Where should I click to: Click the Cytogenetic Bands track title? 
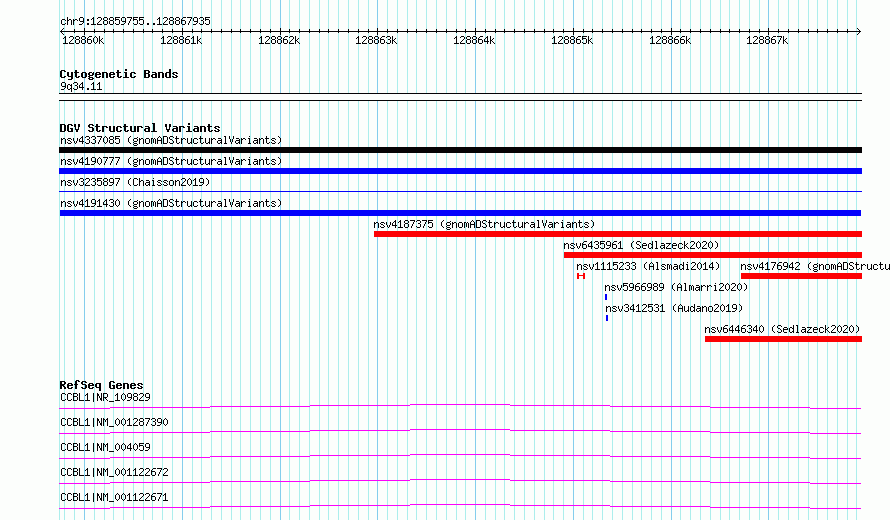tap(119, 74)
